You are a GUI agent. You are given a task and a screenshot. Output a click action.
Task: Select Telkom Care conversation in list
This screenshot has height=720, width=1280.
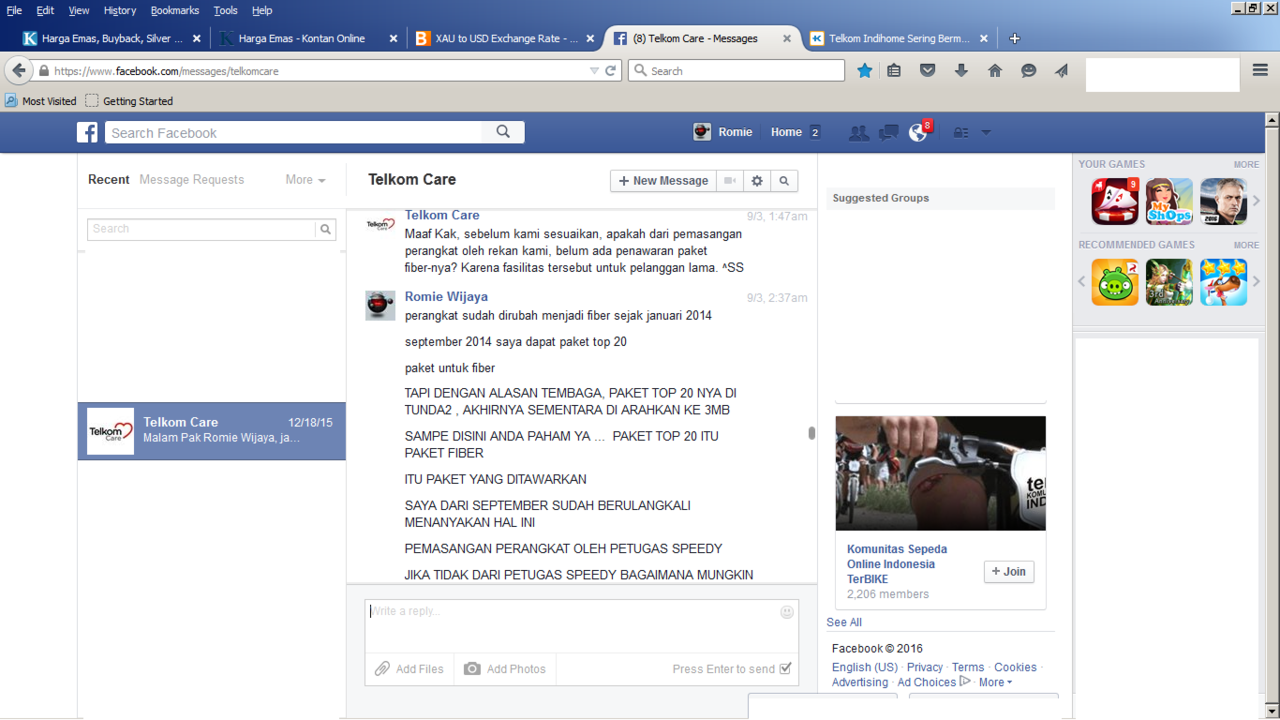pos(212,431)
